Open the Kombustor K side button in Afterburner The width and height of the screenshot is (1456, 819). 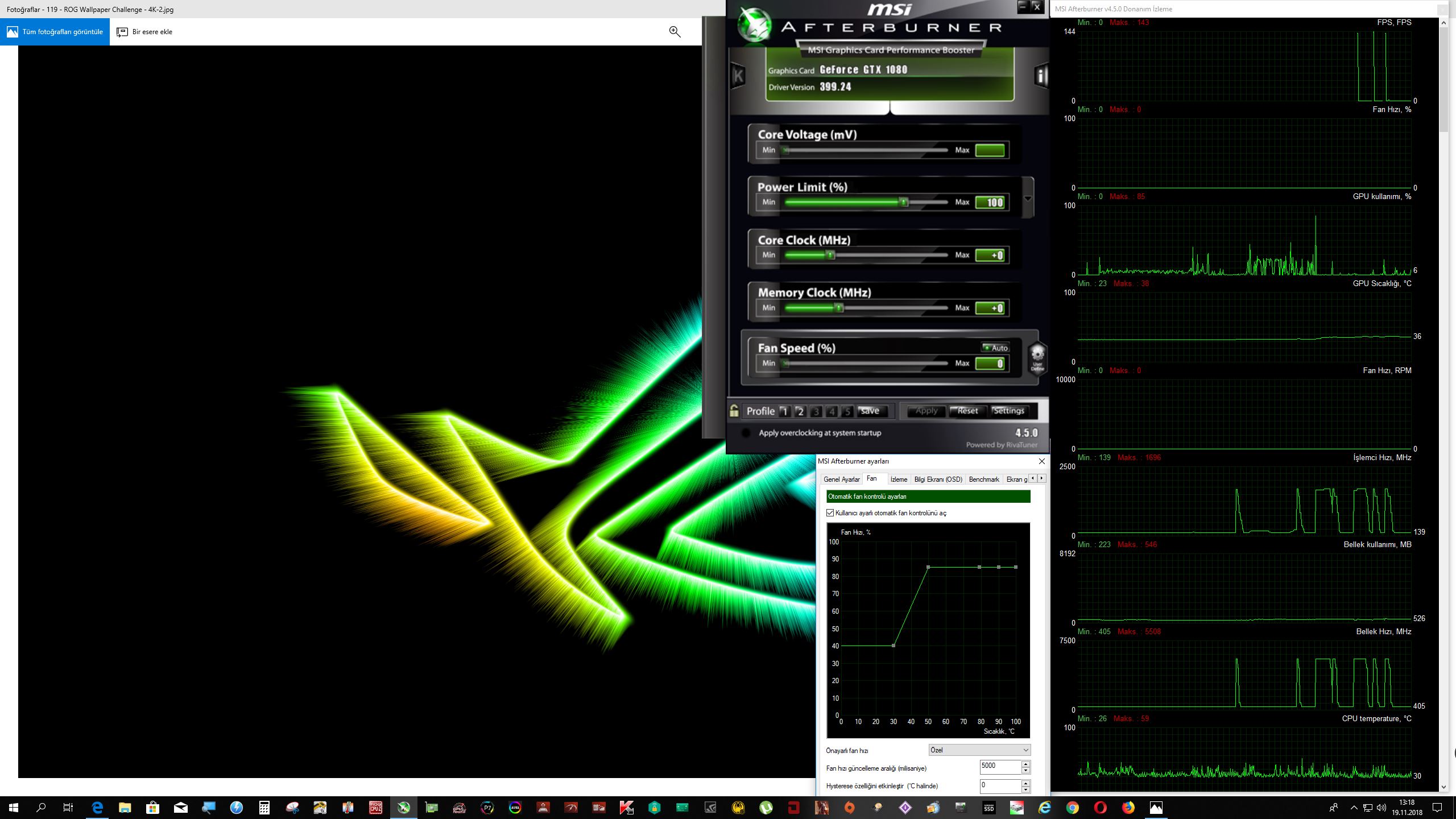tap(738, 76)
